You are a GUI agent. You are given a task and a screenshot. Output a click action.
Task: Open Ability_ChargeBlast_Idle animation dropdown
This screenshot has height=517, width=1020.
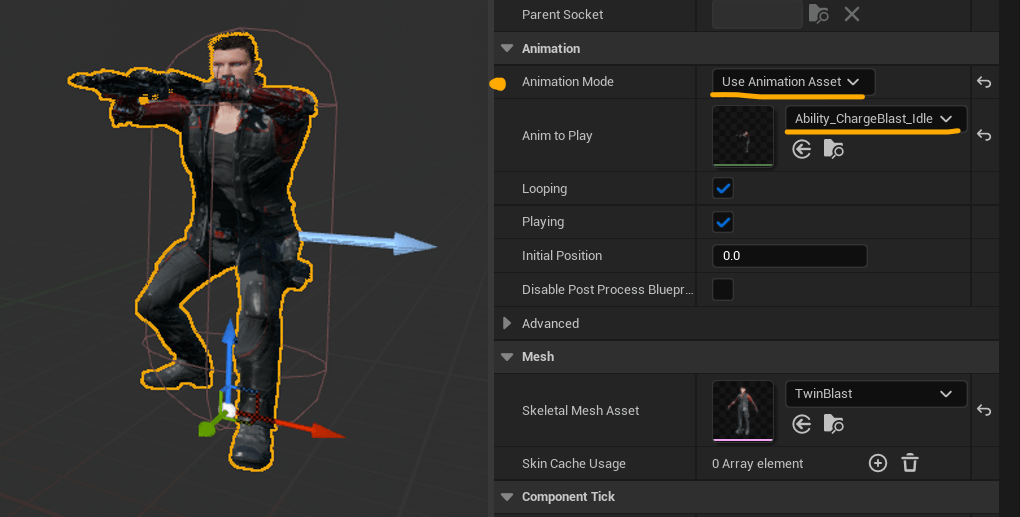click(876, 119)
